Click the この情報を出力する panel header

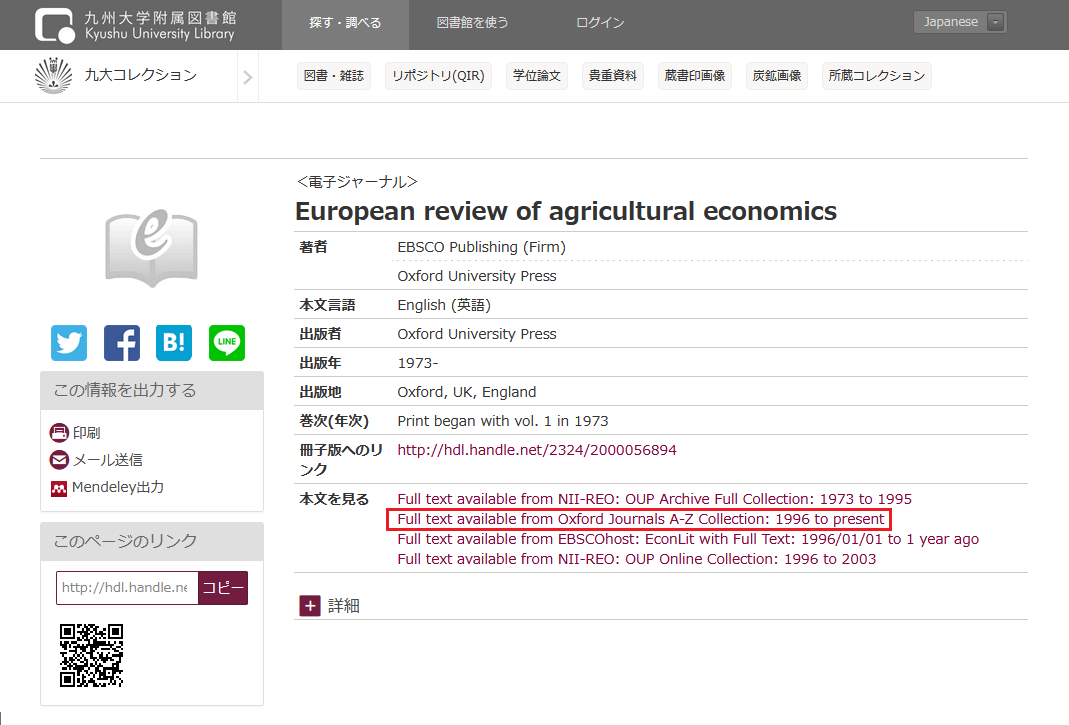point(152,390)
